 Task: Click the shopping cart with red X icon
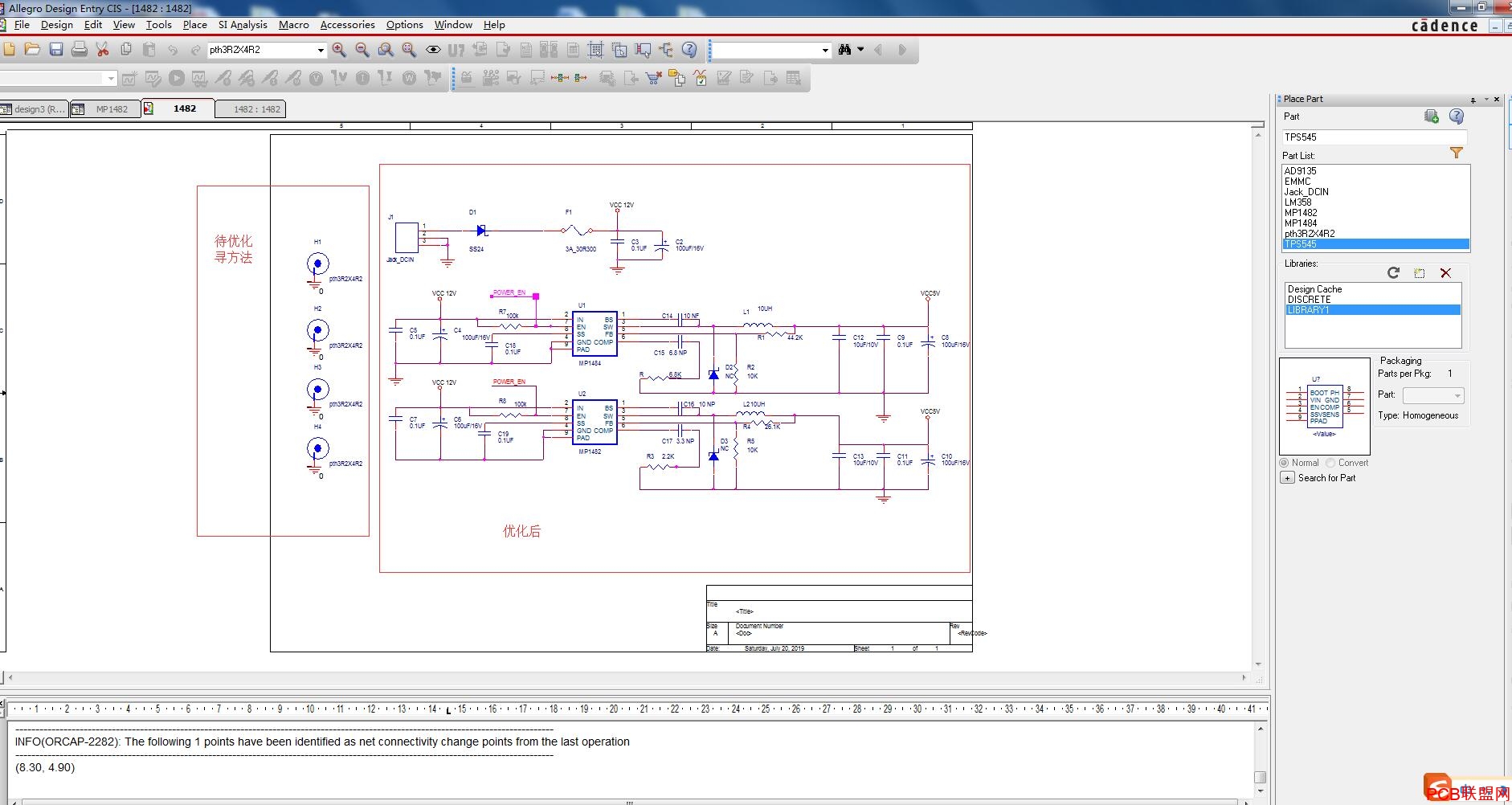[654, 78]
